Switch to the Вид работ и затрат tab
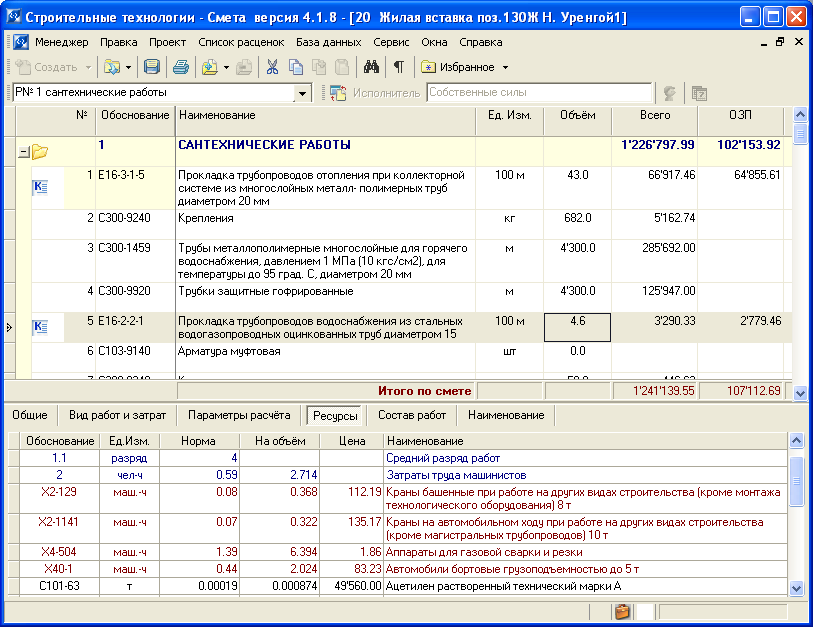This screenshot has width=813, height=627. (118, 415)
